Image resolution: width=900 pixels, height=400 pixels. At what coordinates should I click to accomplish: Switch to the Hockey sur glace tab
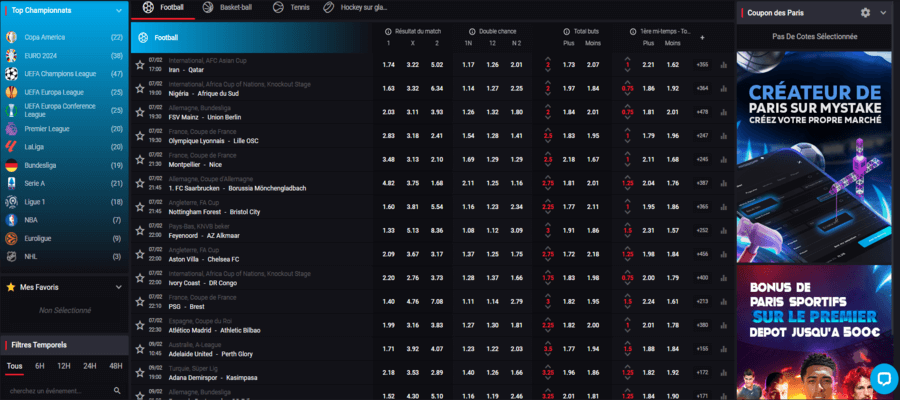[355, 8]
